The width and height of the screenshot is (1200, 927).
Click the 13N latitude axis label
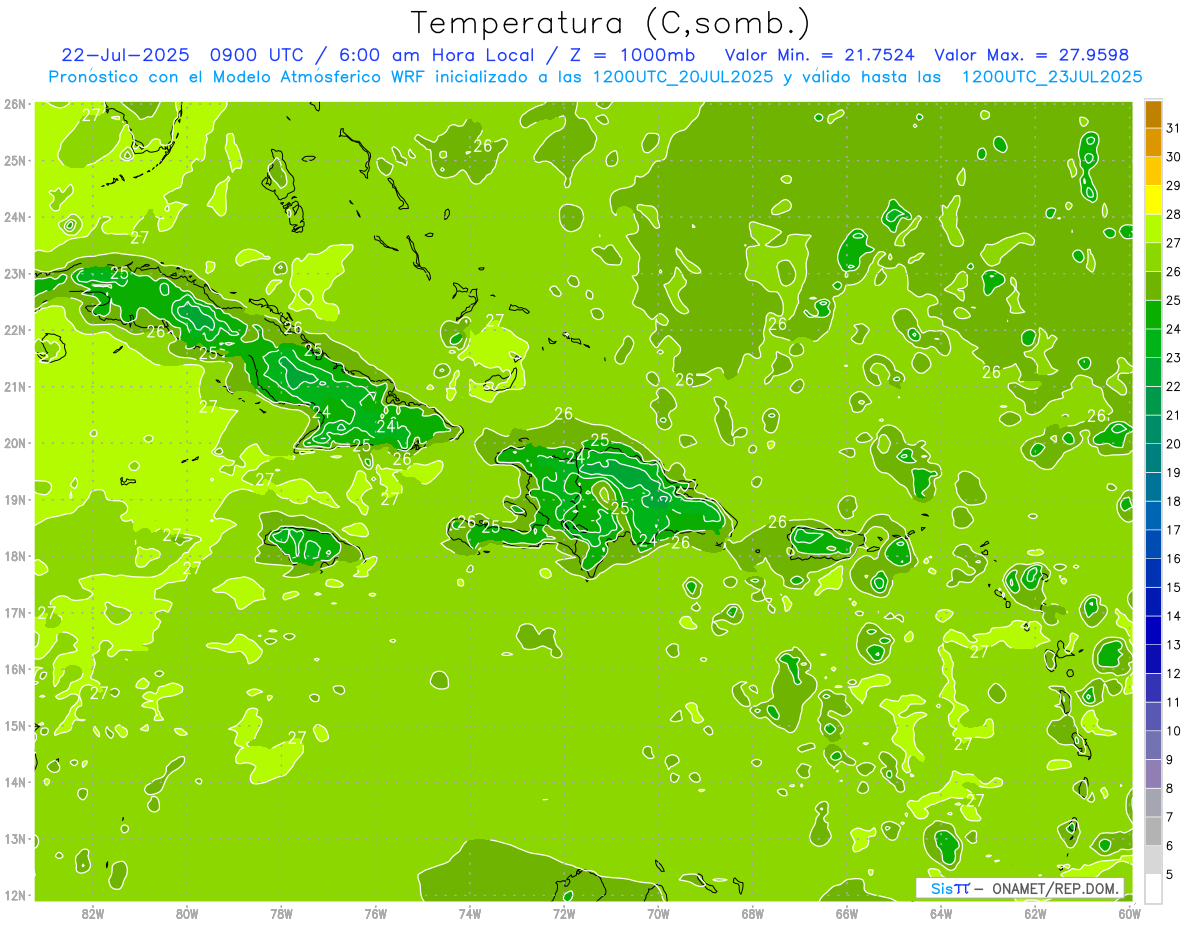(x=14, y=838)
